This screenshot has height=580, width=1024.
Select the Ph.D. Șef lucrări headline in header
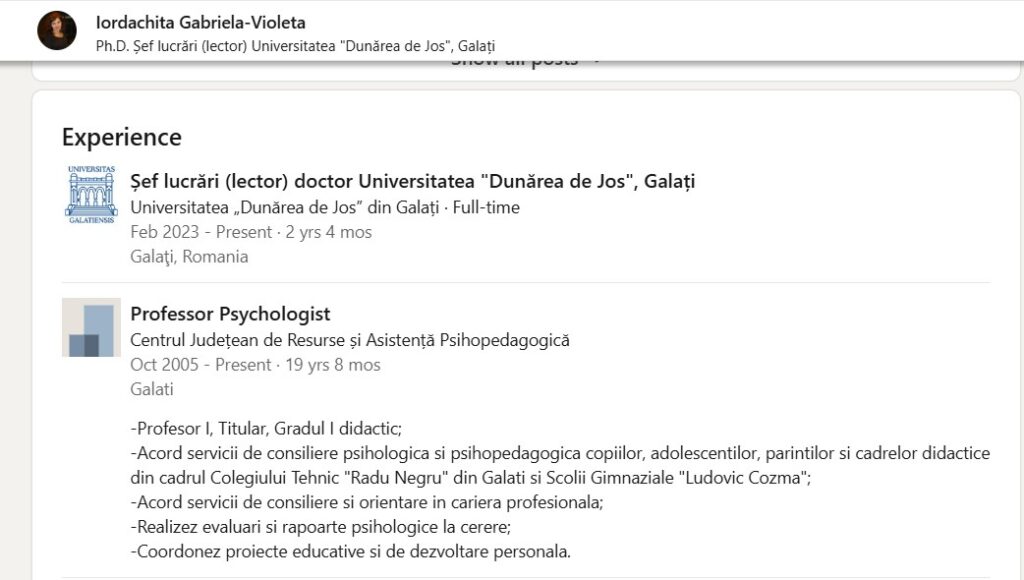(x=296, y=46)
